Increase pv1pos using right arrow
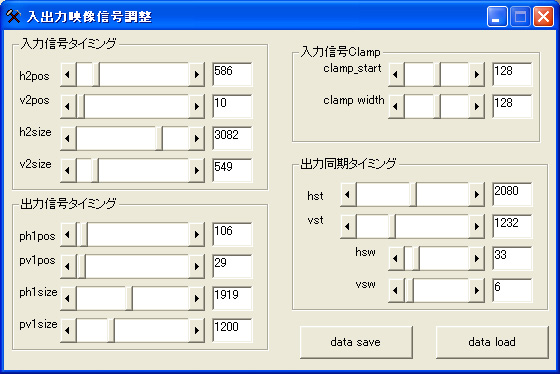This screenshot has width=560, height=374. (197, 266)
